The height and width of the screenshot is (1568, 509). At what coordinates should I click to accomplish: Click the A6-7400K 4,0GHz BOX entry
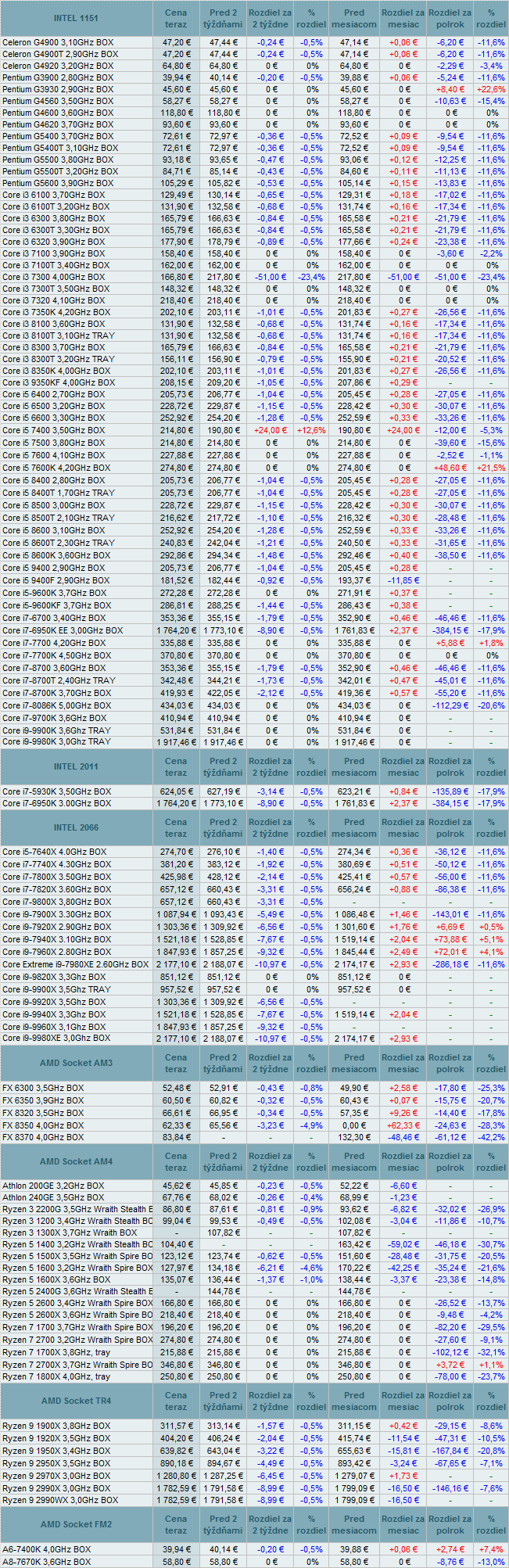point(47,1549)
